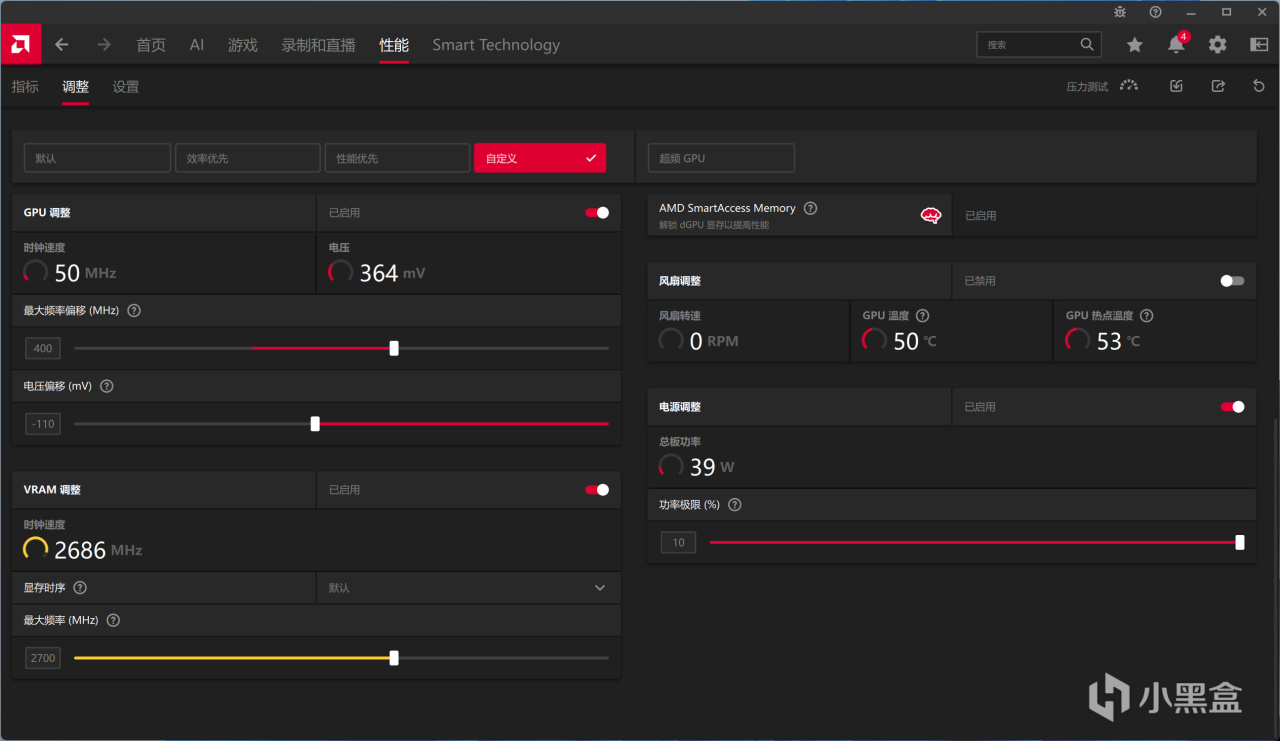Open the 首页 tab
Screen dimensions: 1280x741
click(x=151, y=45)
